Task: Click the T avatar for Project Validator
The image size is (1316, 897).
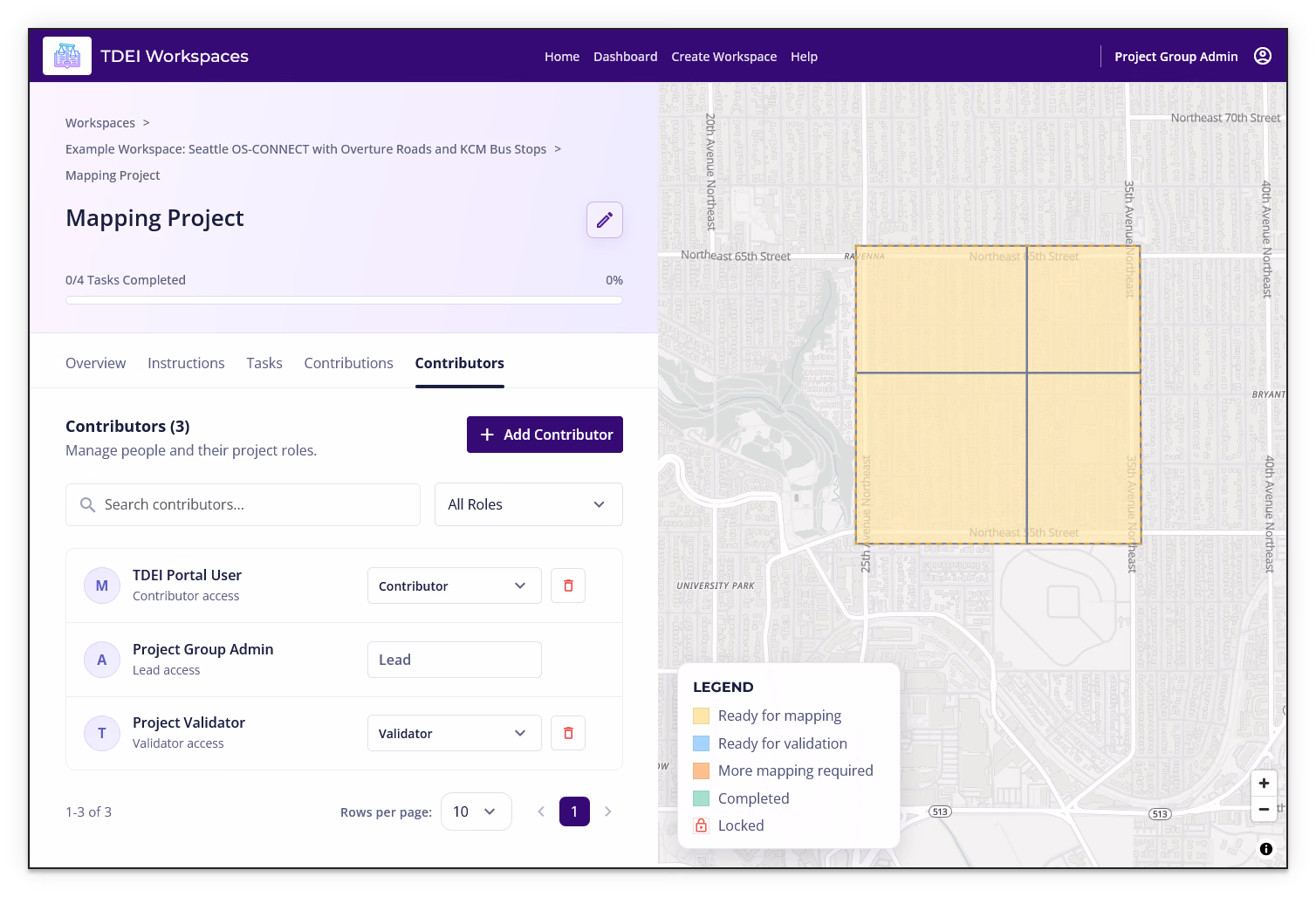Action: [x=102, y=733]
